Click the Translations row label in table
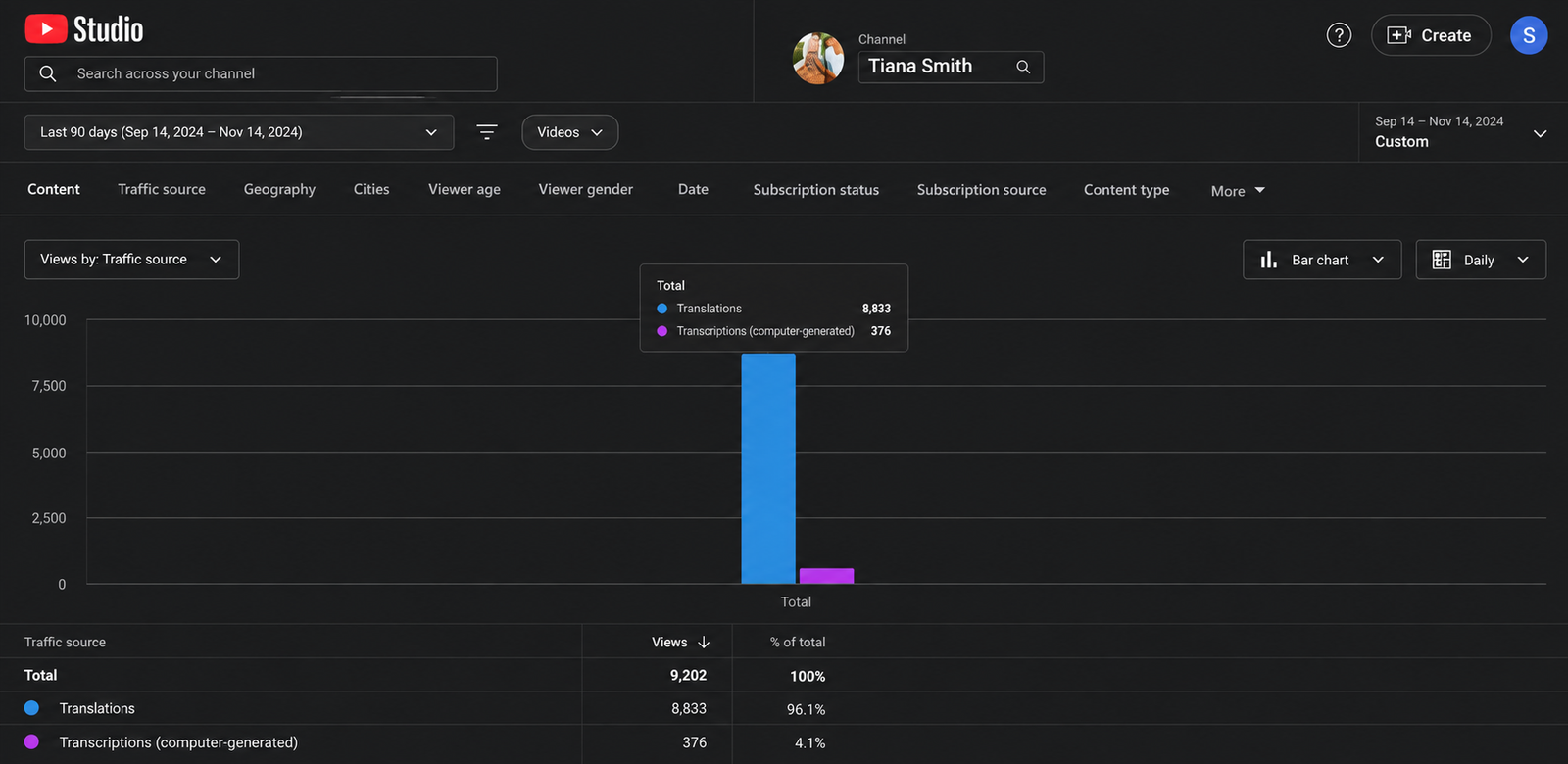The height and width of the screenshot is (764, 1568). 97,708
